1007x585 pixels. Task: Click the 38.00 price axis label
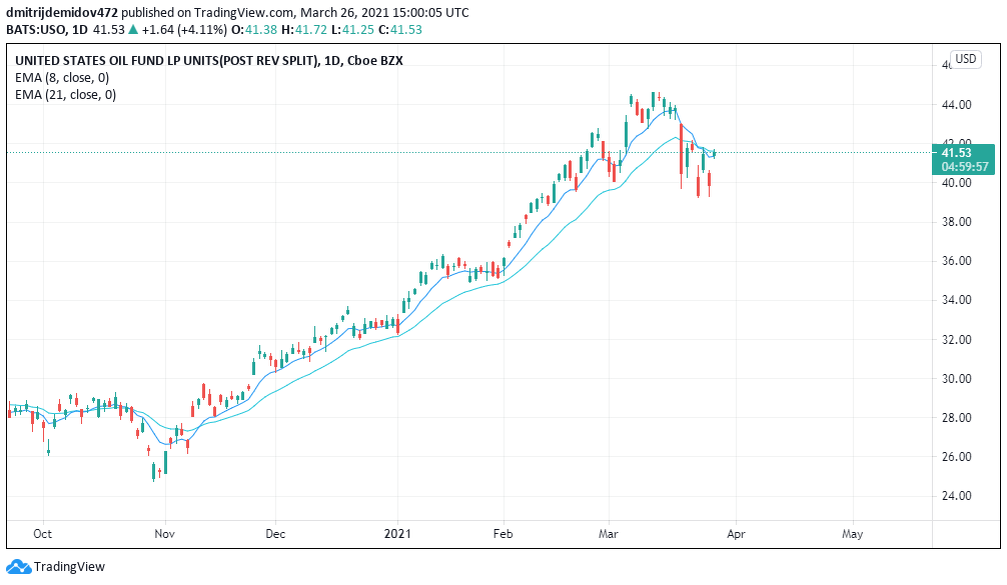[x=956, y=222]
